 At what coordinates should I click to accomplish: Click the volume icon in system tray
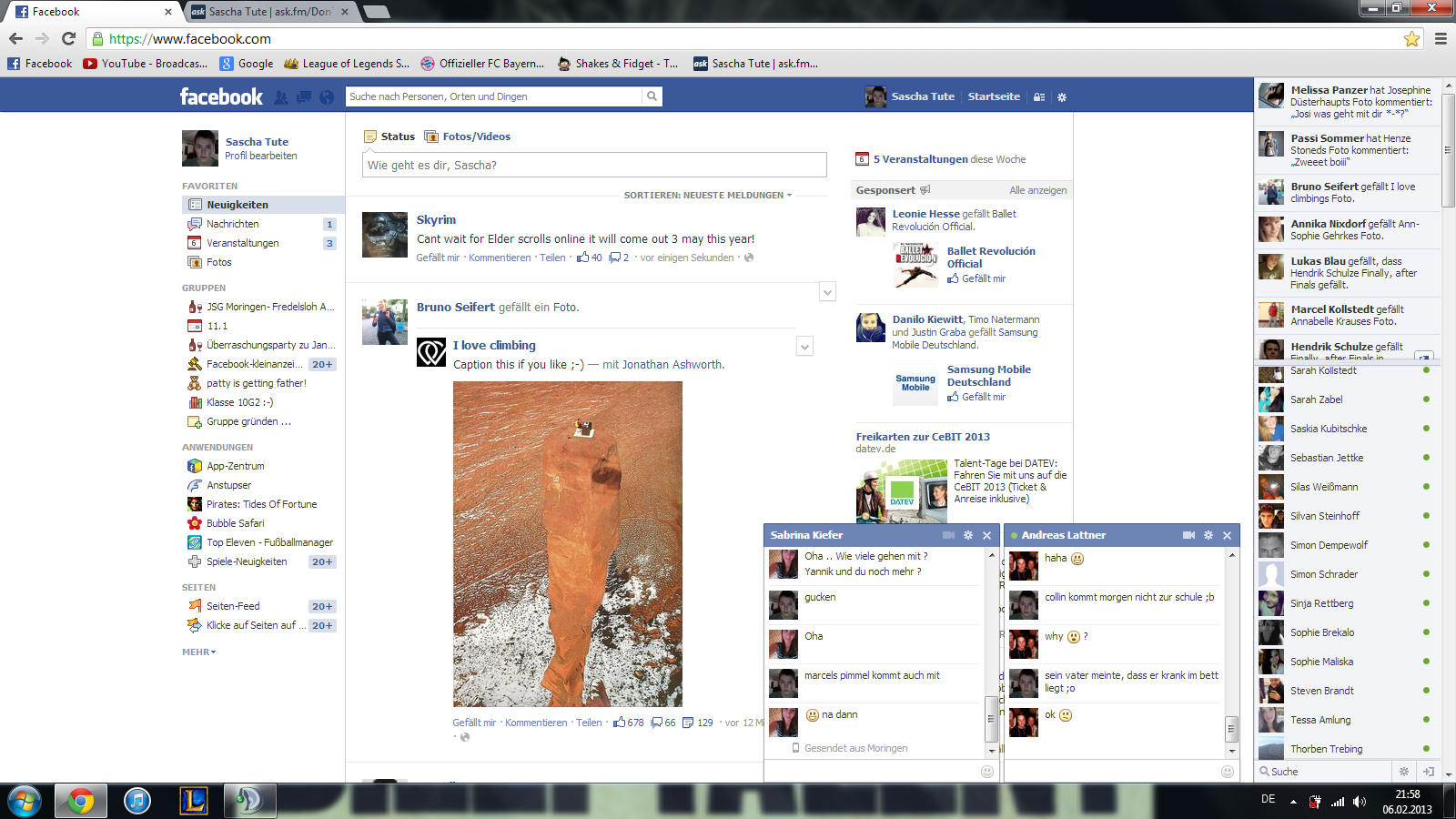1360,802
